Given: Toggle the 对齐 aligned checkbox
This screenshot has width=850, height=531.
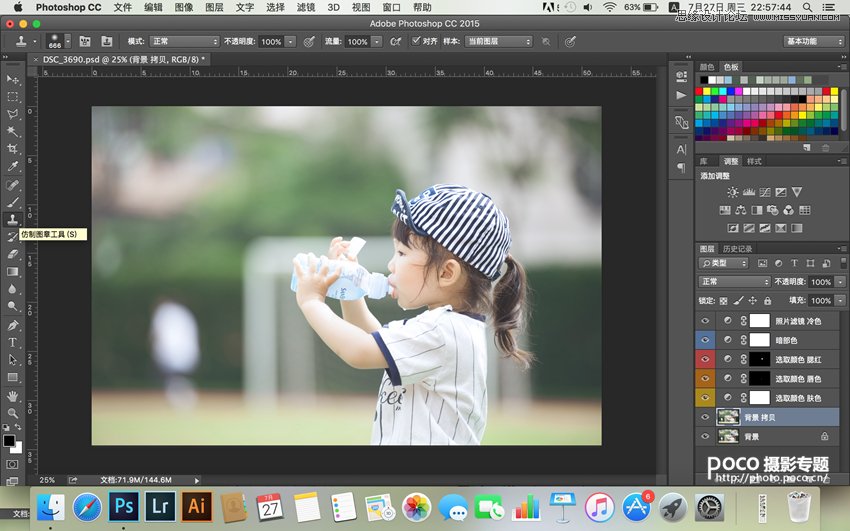Looking at the screenshot, I should (x=416, y=41).
